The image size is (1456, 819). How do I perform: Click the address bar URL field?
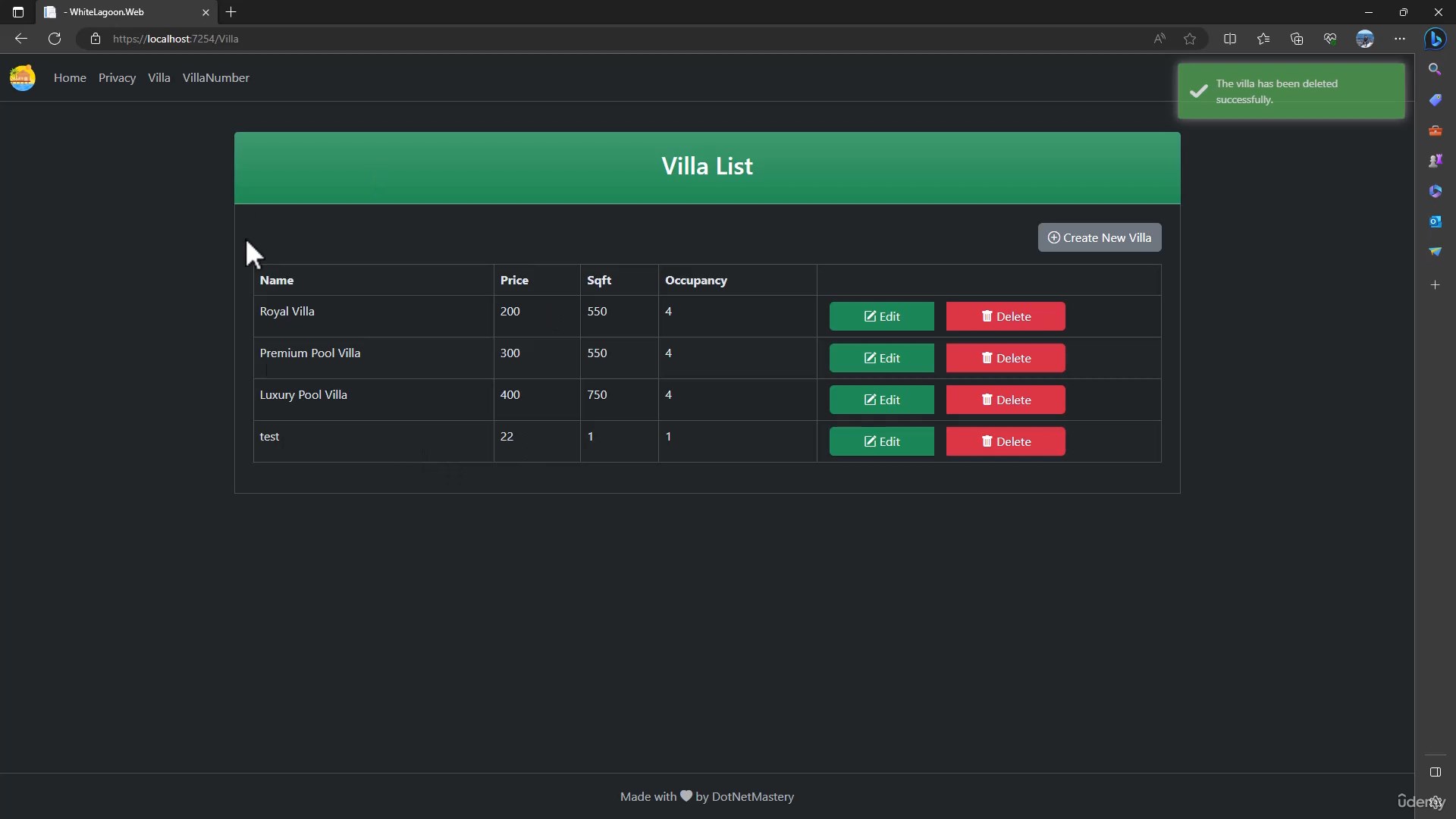(531, 39)
